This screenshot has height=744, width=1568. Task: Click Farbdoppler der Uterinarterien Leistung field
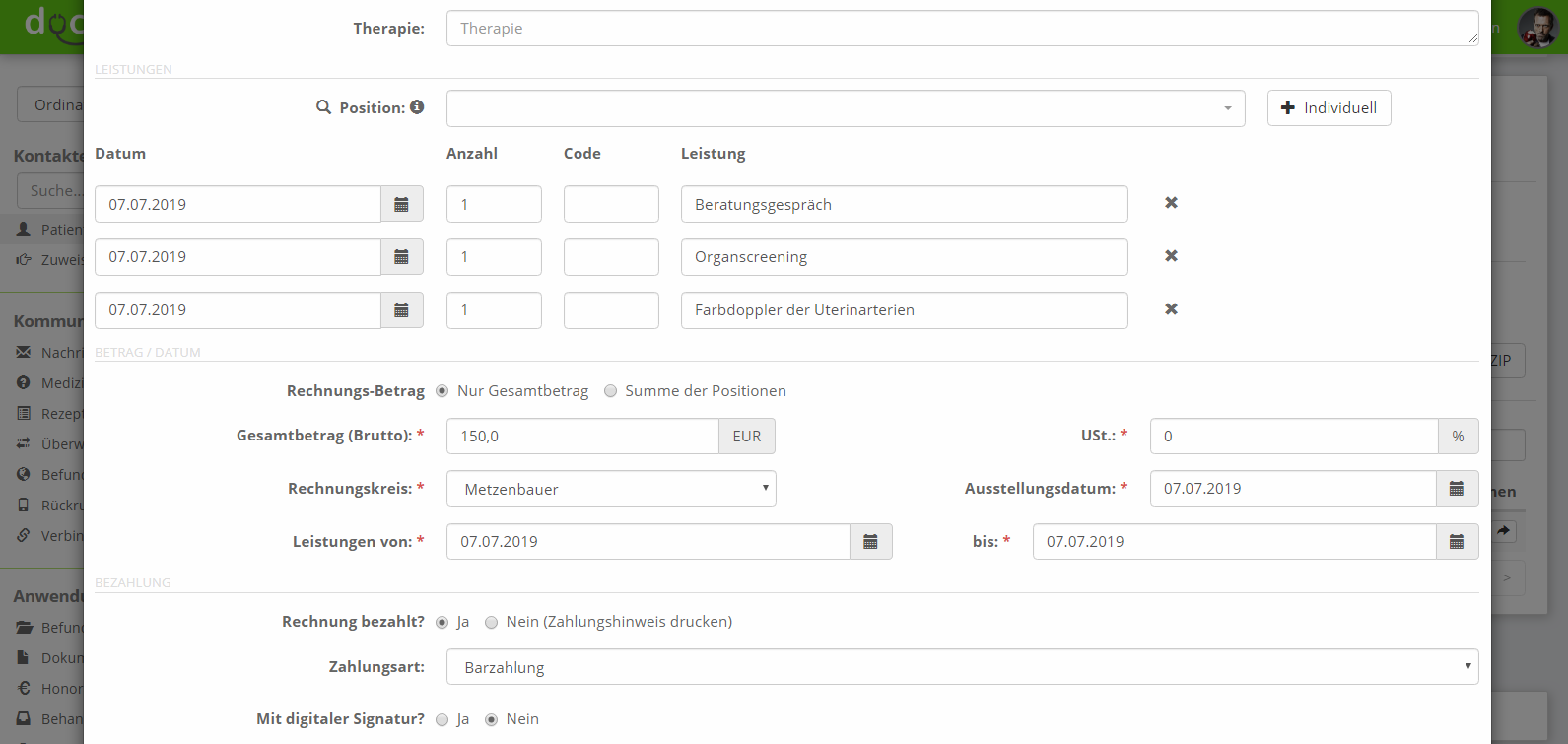pos(905,310)
